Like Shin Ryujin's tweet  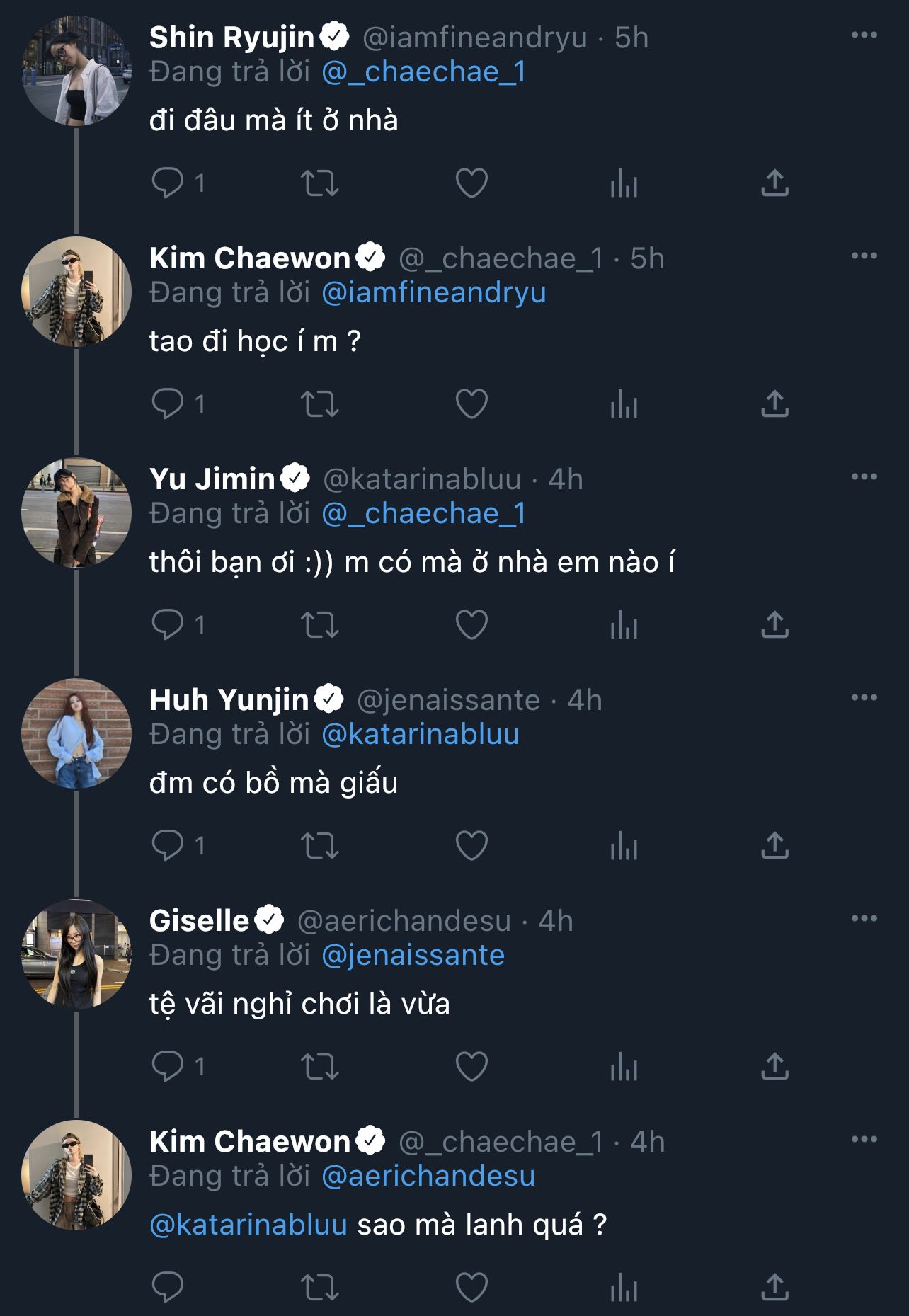click(x=471, y=183)
